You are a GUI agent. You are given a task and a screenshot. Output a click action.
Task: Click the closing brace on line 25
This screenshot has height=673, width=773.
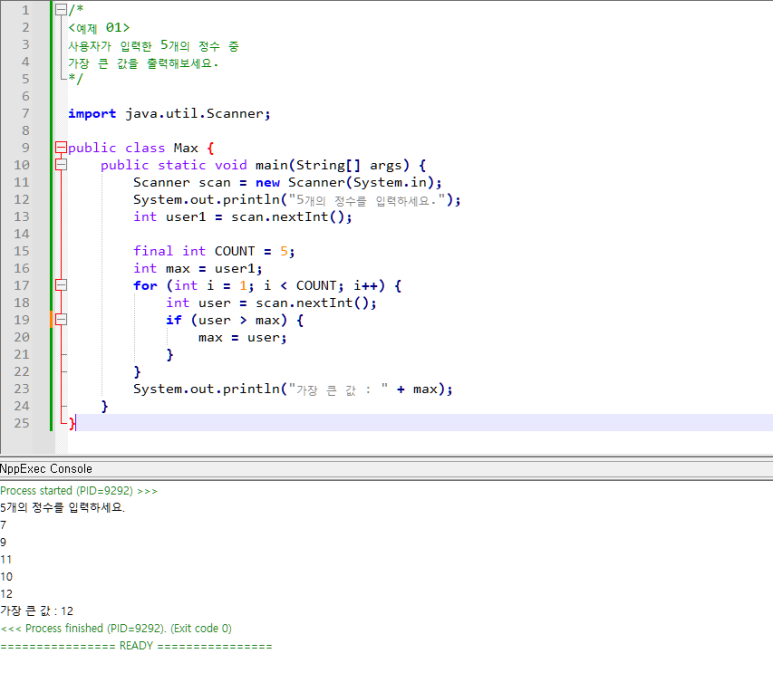72,423
